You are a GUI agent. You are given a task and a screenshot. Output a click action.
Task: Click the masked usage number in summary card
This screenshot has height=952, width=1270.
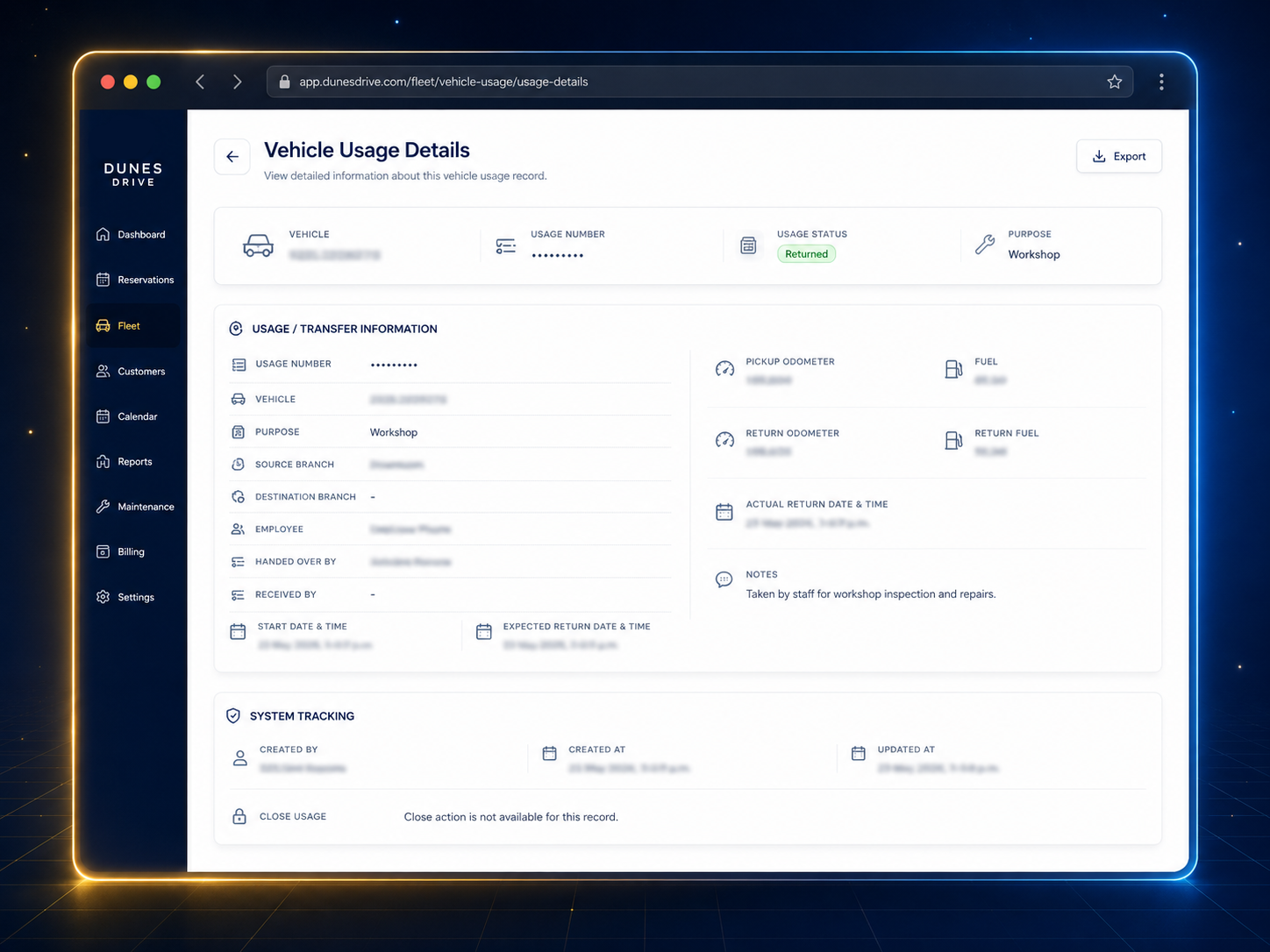click(x=558, y=255)
